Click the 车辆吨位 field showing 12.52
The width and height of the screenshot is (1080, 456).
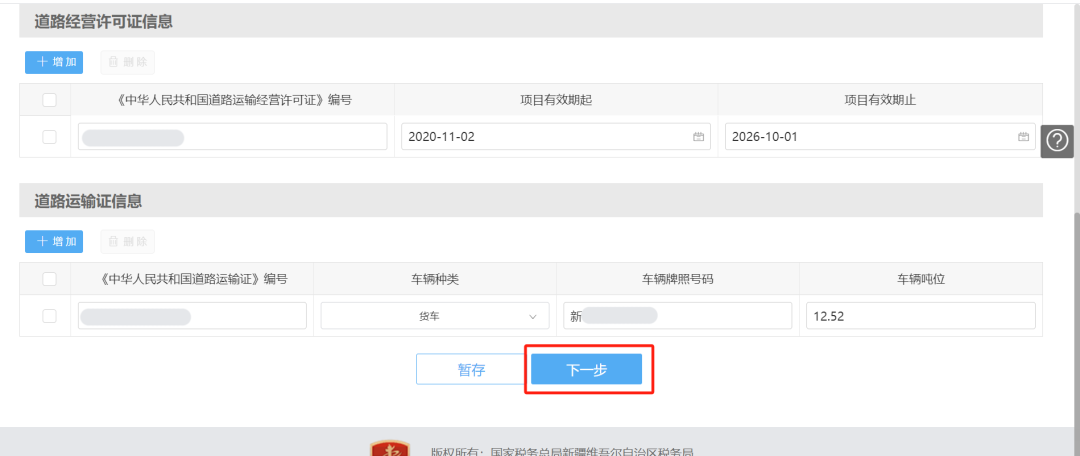click(920, 316)
